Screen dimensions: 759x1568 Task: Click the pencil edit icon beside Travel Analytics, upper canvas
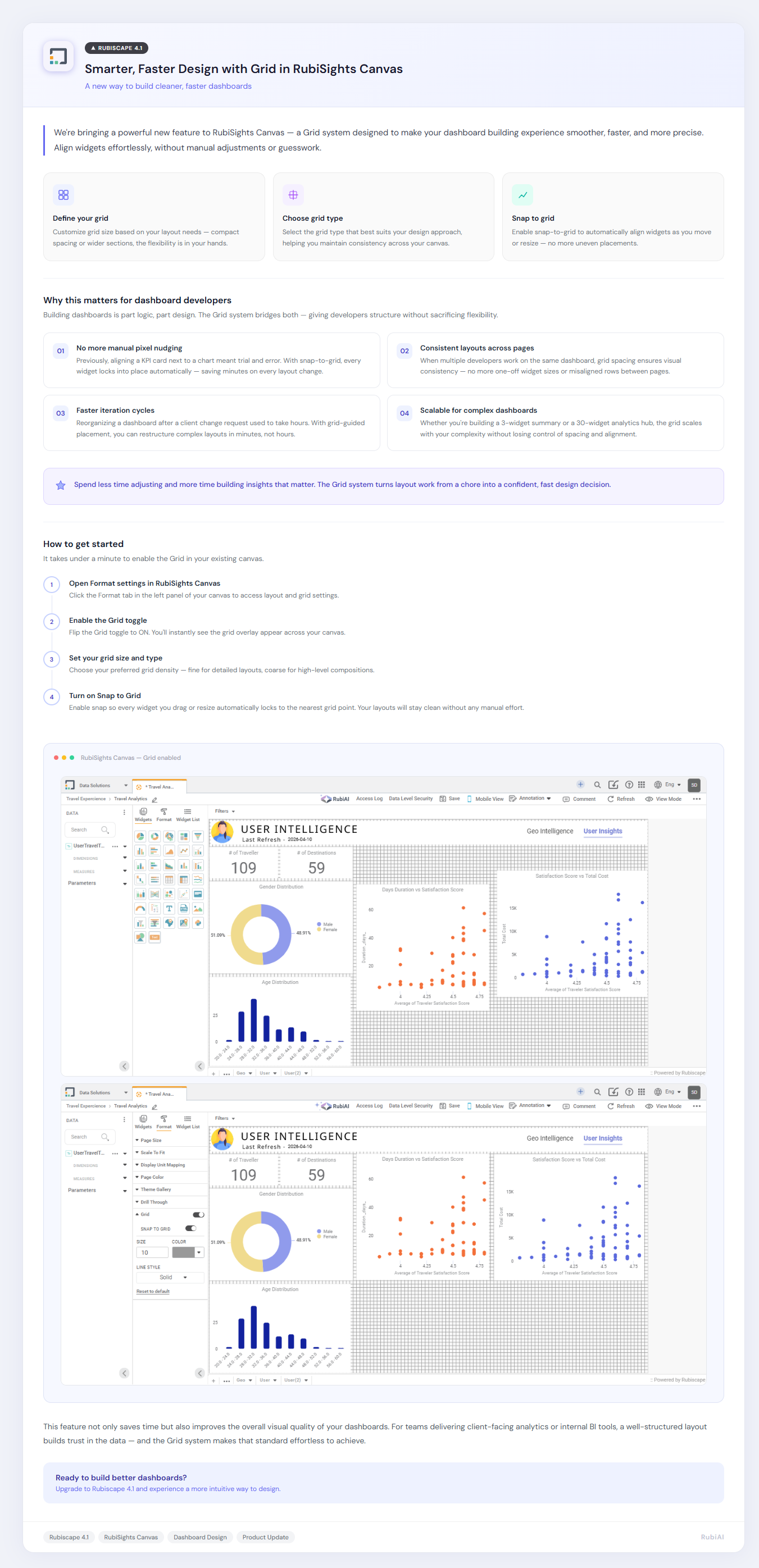pos(154,799)
